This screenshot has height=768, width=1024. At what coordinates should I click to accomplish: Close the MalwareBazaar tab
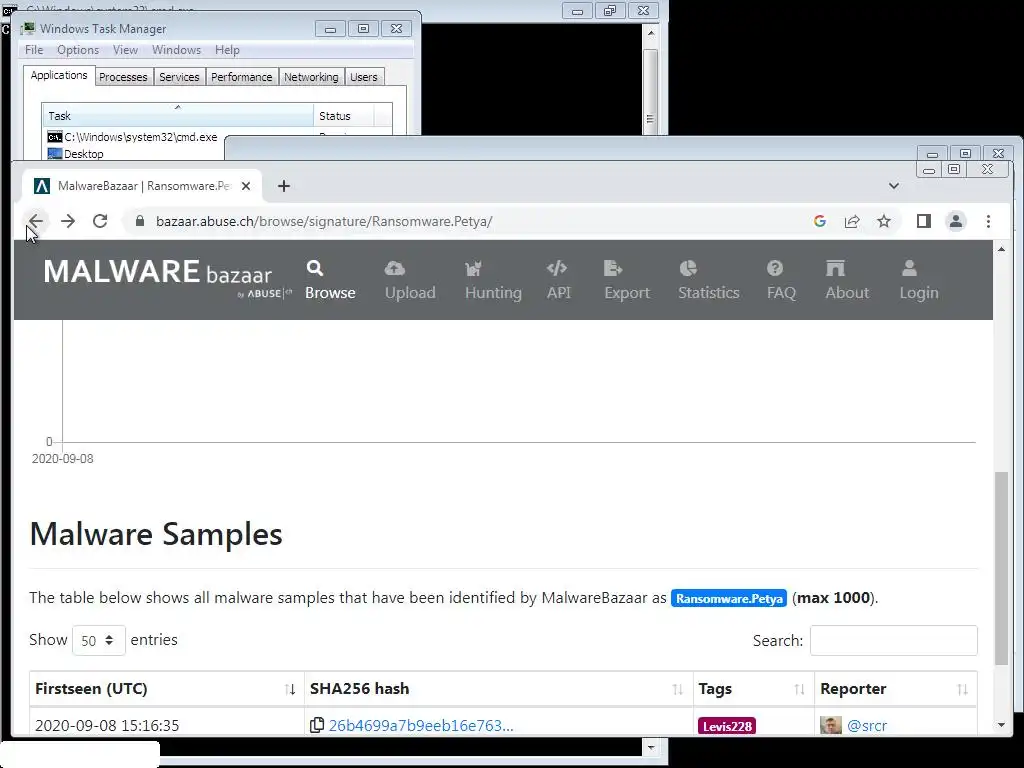(x=246, y=186)
